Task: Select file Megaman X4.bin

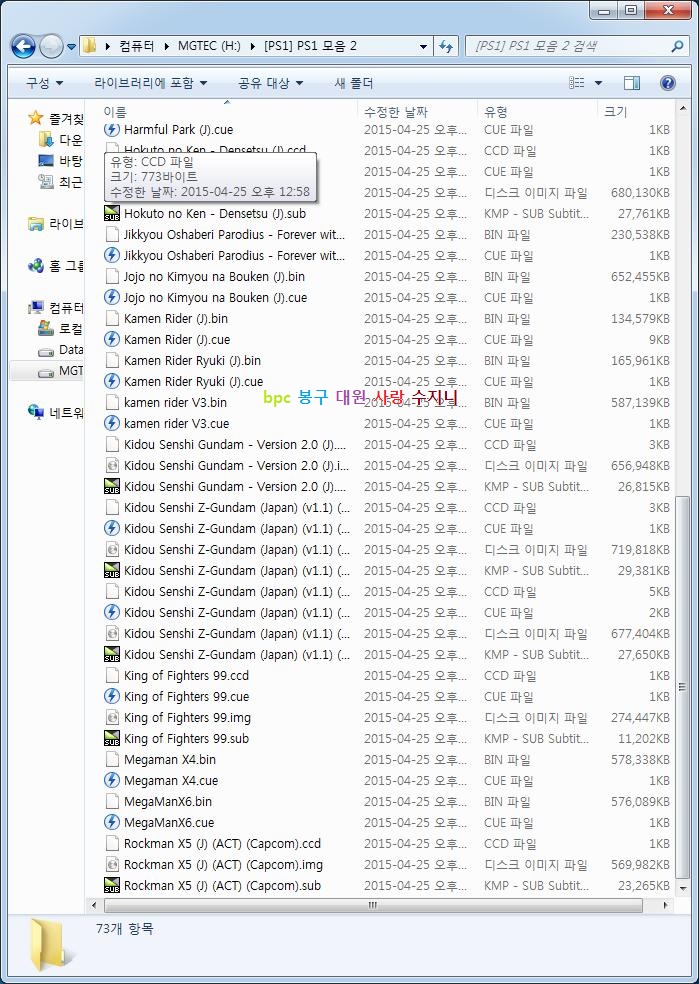Action: point(170,760)
